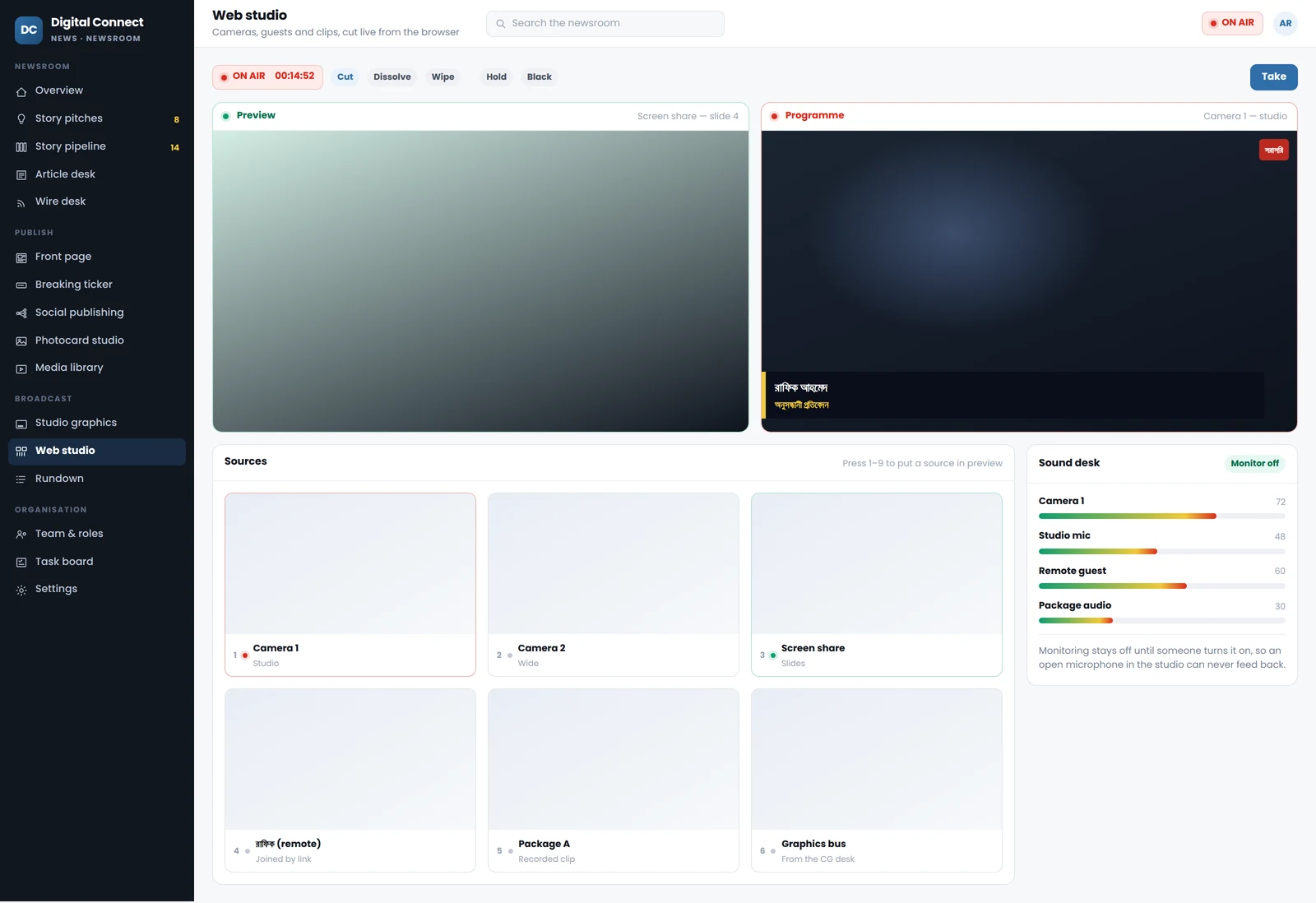Click the Programme lower-third name caption
This screenshot has height=903, width=1316.
coord(1012,396)
